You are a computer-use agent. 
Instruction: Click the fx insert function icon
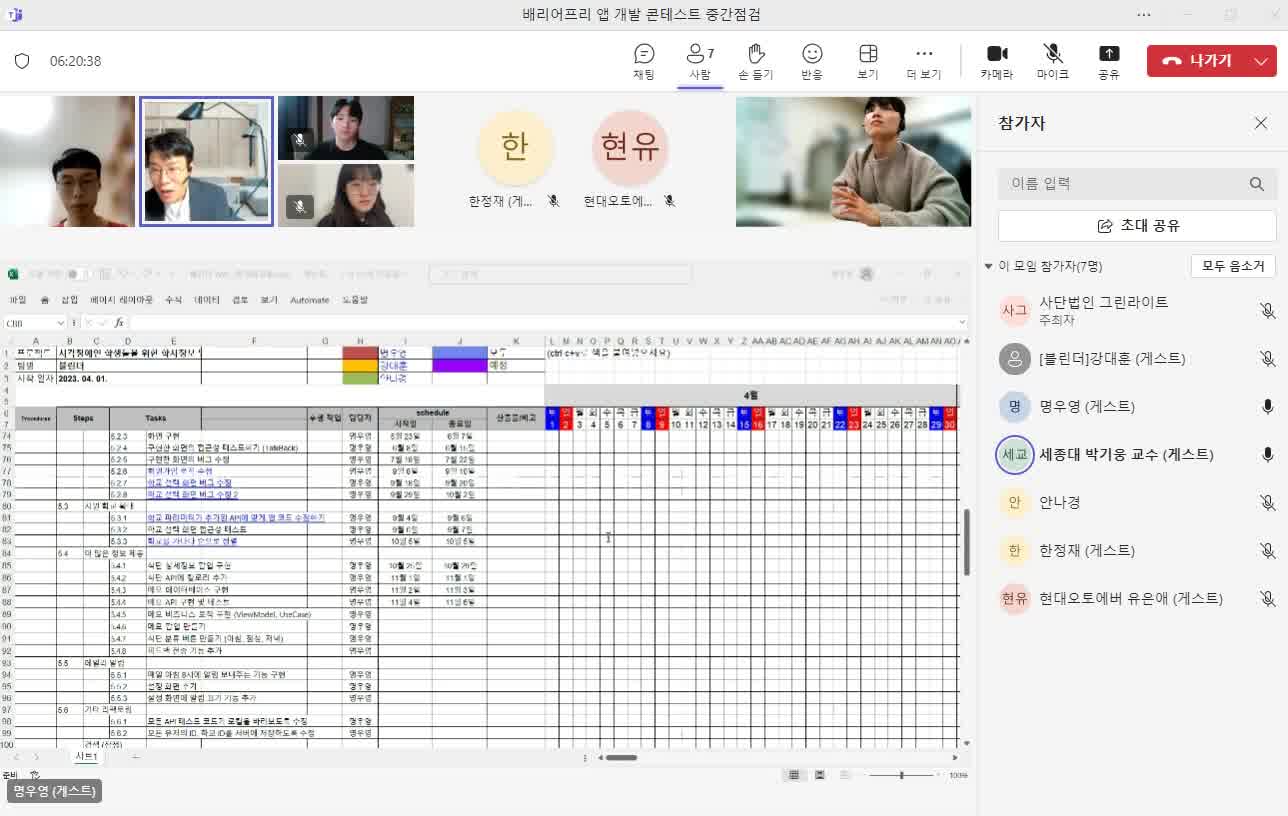pyautogui.click(x=118, y=323)
